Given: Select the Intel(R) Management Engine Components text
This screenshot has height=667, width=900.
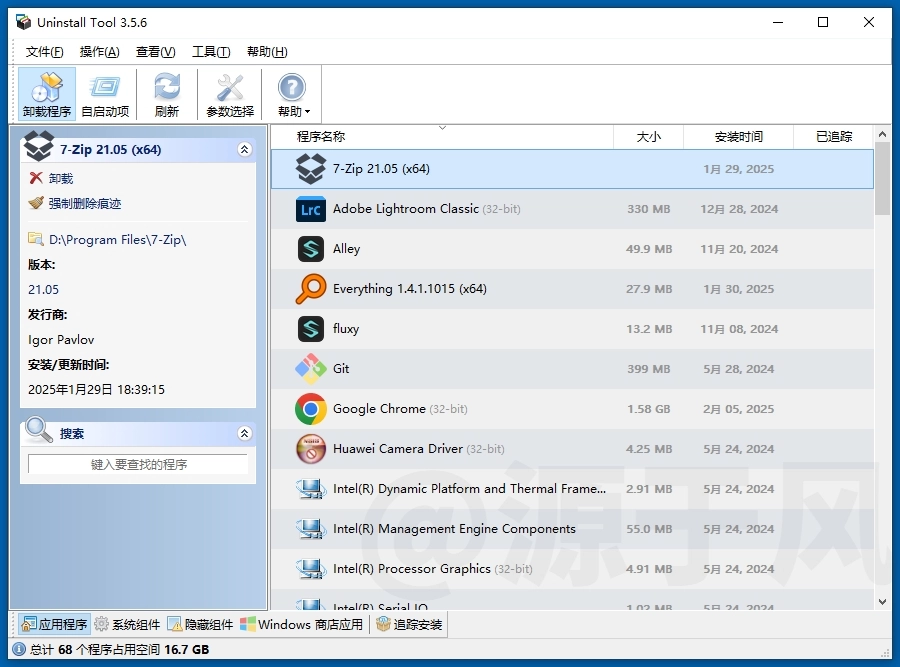Looking at the screenshot, I should [x=454, y=529].
